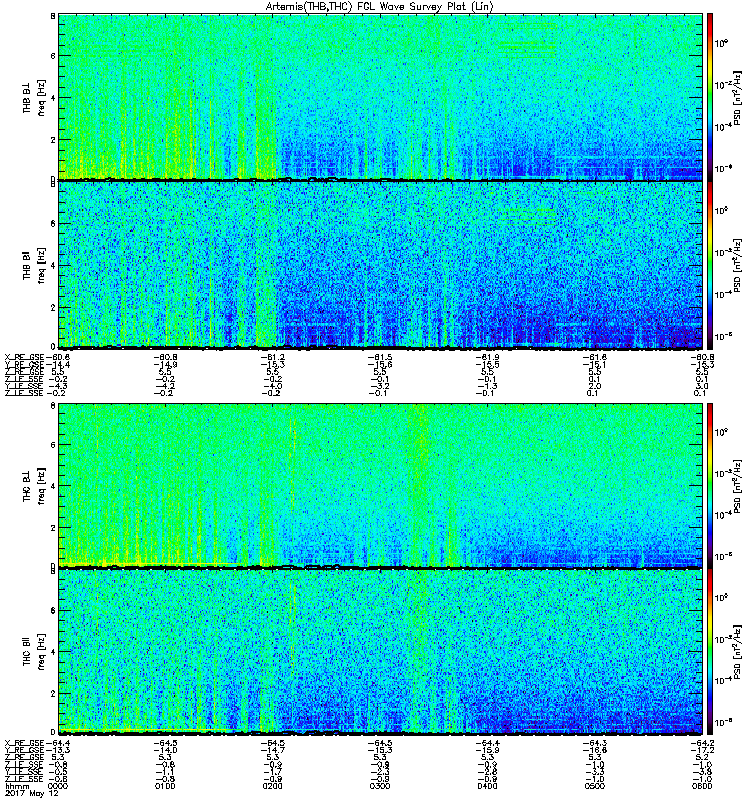Click the THB X_RE_GSE value '-61.2'
Viewport: 750px width, 800px height.
tap(272, 358)
